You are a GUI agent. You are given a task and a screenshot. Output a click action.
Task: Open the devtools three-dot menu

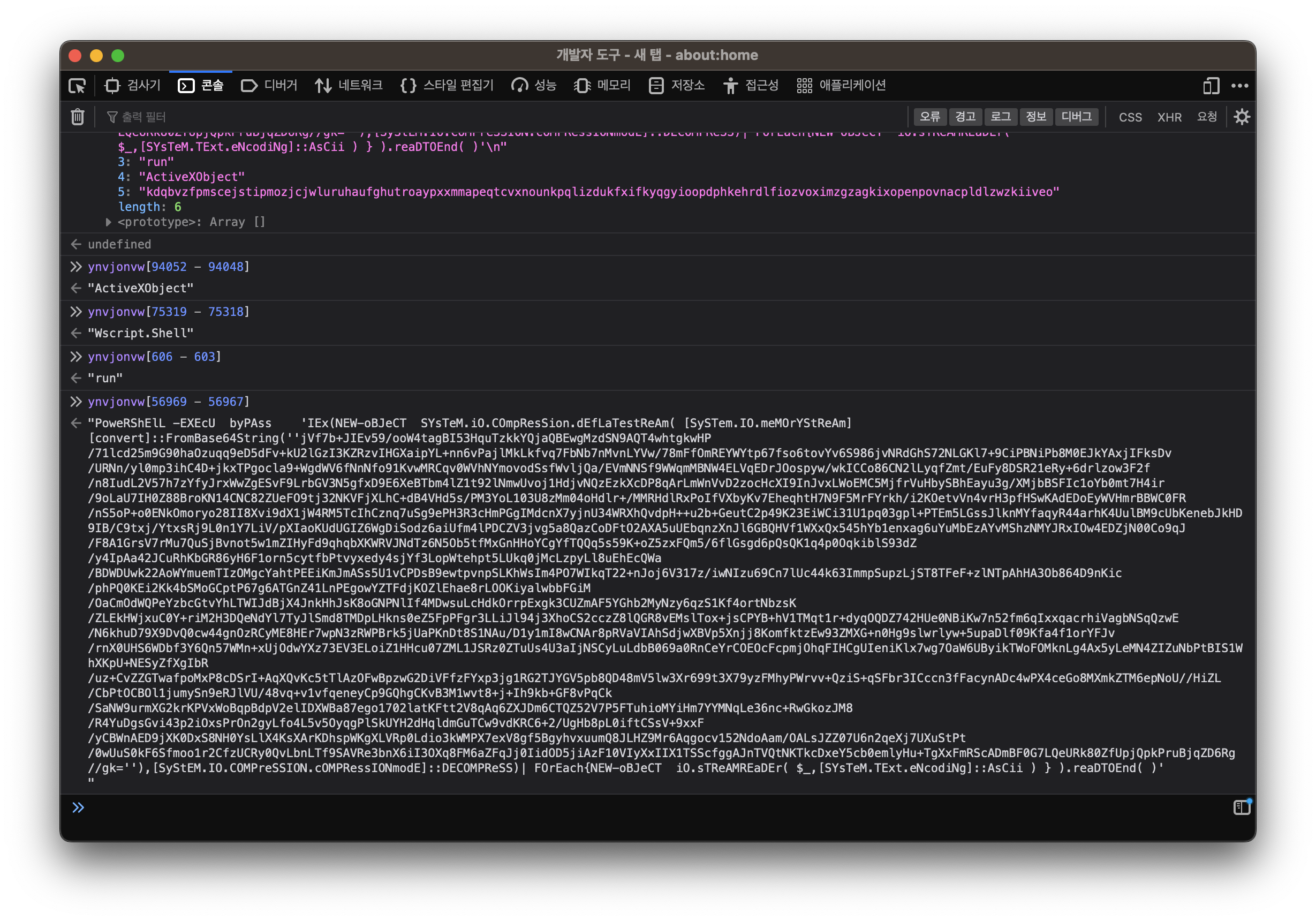click(x=1240, y=86)
